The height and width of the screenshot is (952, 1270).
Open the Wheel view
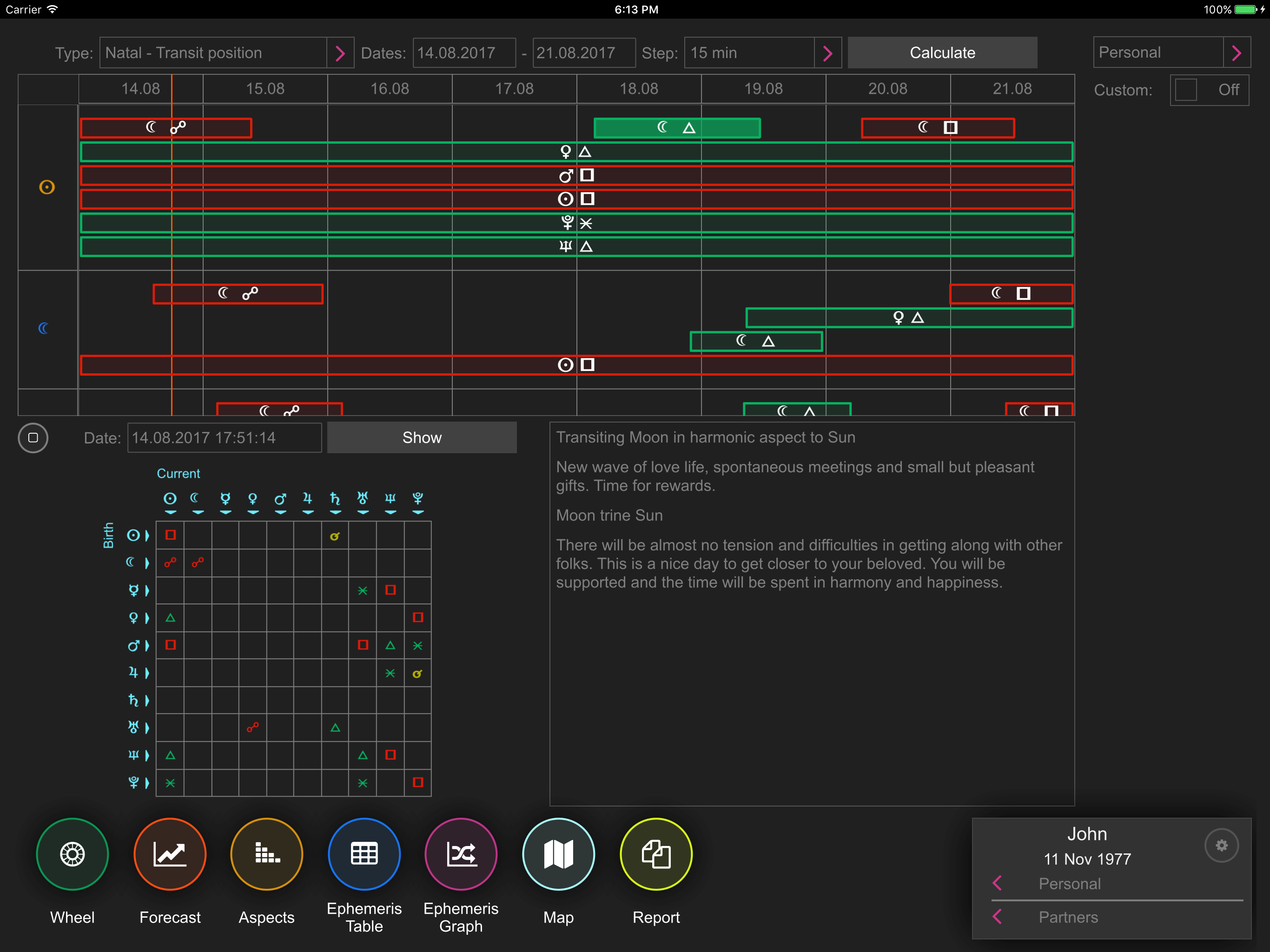[73, 854]
